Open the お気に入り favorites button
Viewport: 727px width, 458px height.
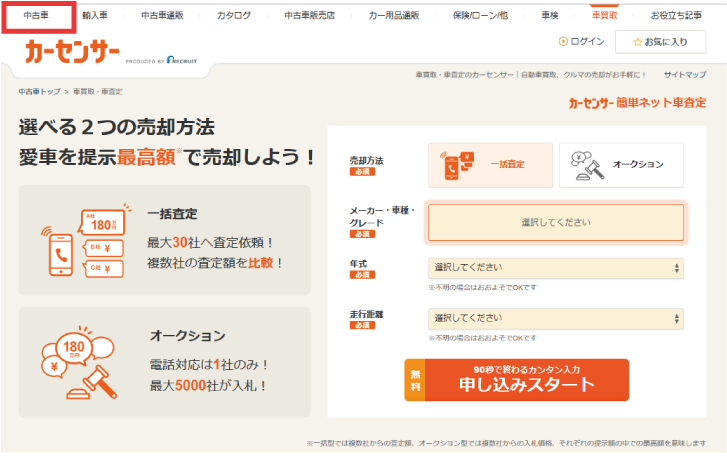660,42
